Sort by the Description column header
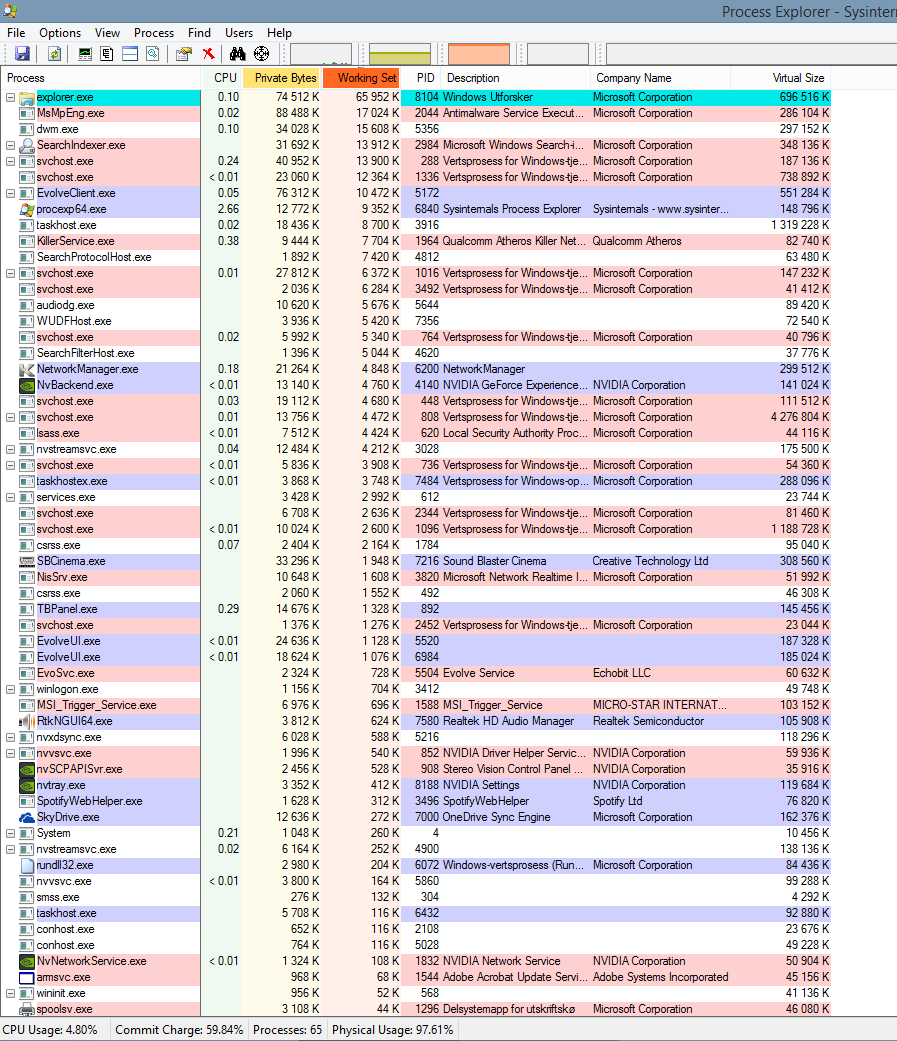 515,78
